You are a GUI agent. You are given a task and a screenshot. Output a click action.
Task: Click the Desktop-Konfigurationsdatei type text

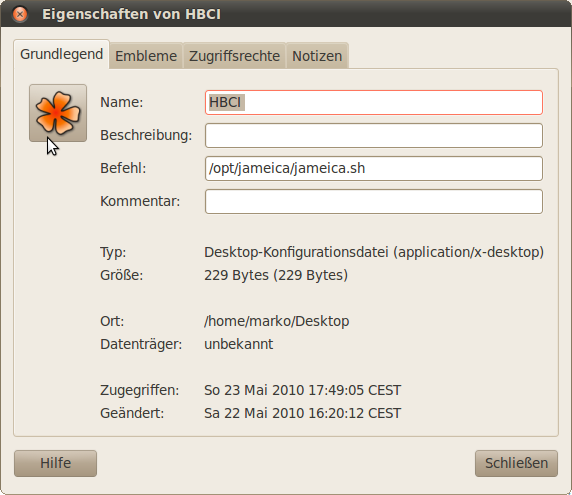coord(374,252)
